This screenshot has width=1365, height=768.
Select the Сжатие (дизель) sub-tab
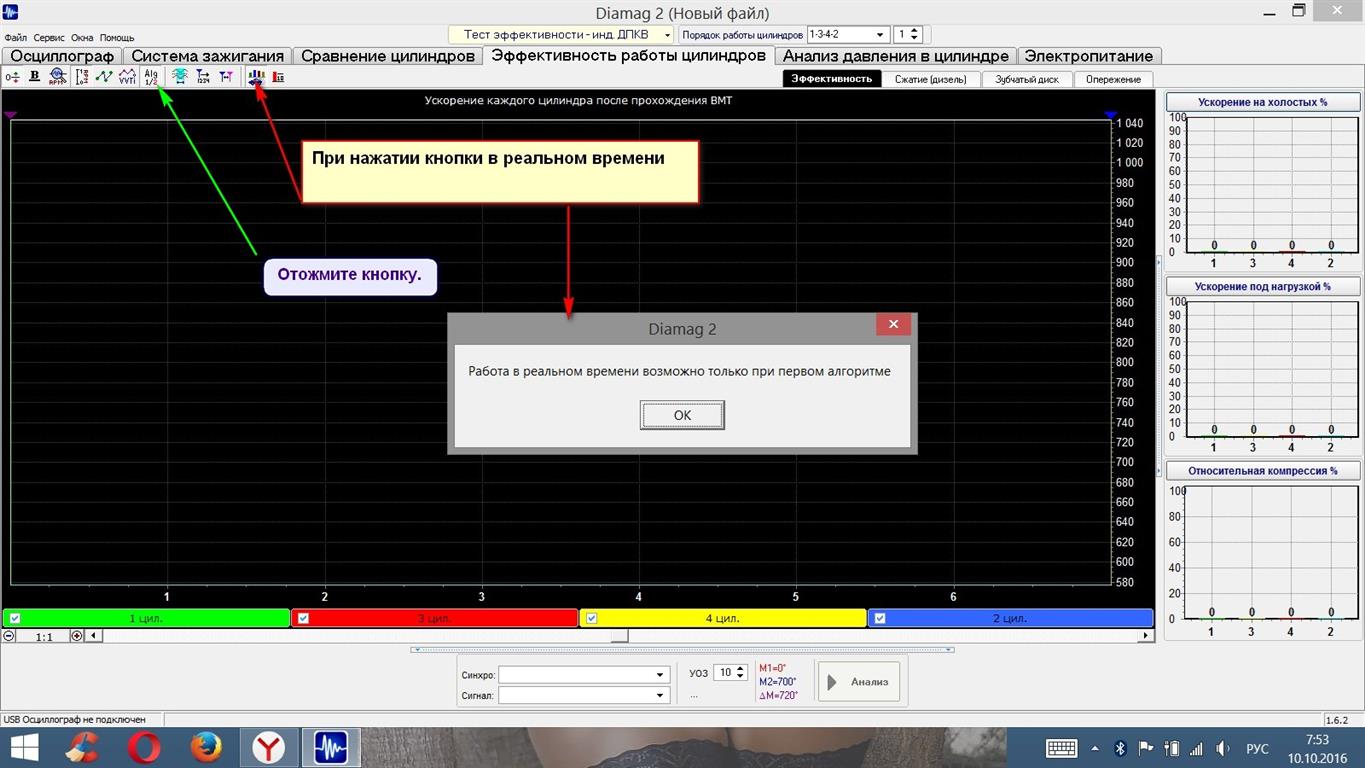click(931, 79)
